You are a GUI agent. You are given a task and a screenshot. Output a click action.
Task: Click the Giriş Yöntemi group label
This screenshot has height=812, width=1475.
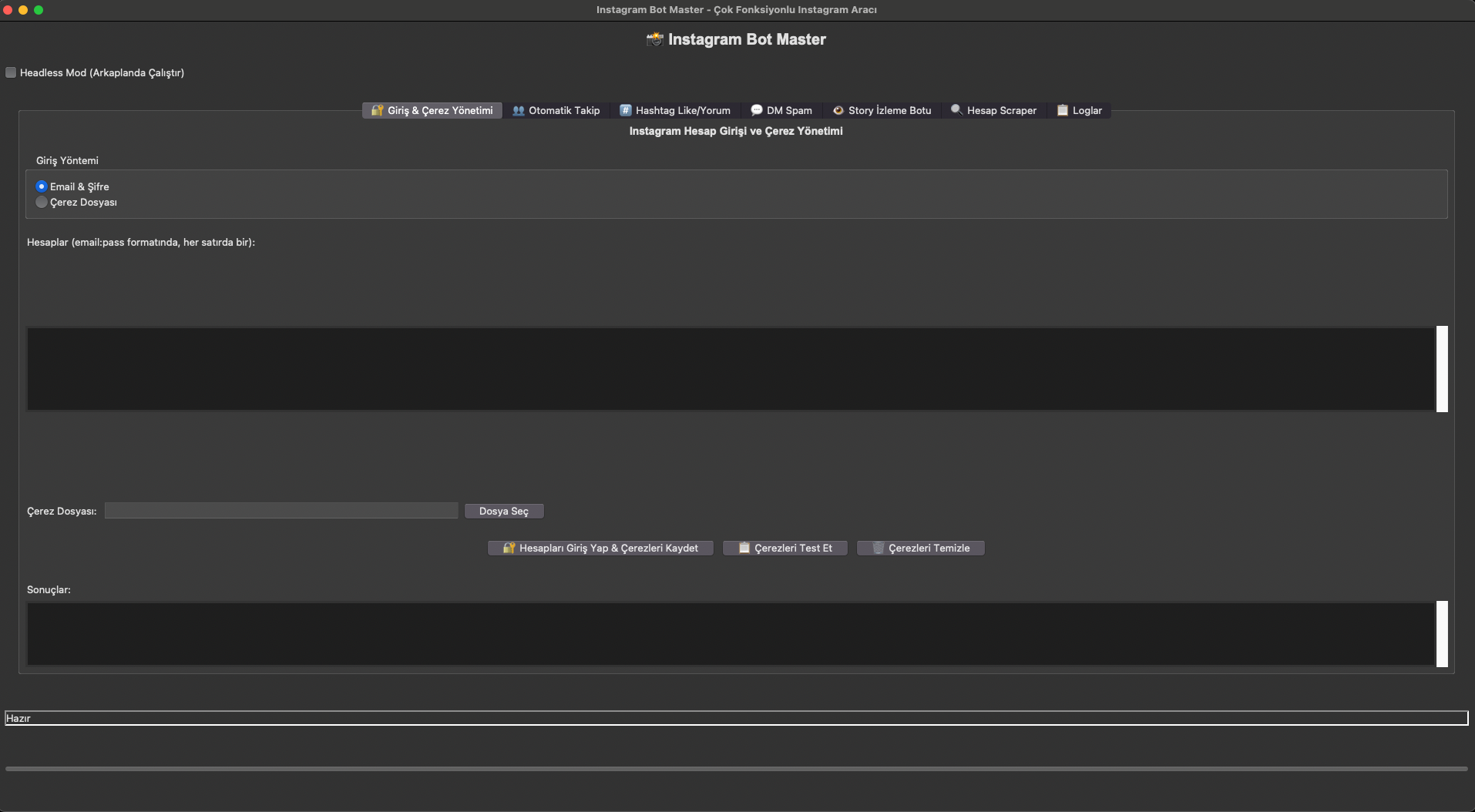click(x=67, y=160)
